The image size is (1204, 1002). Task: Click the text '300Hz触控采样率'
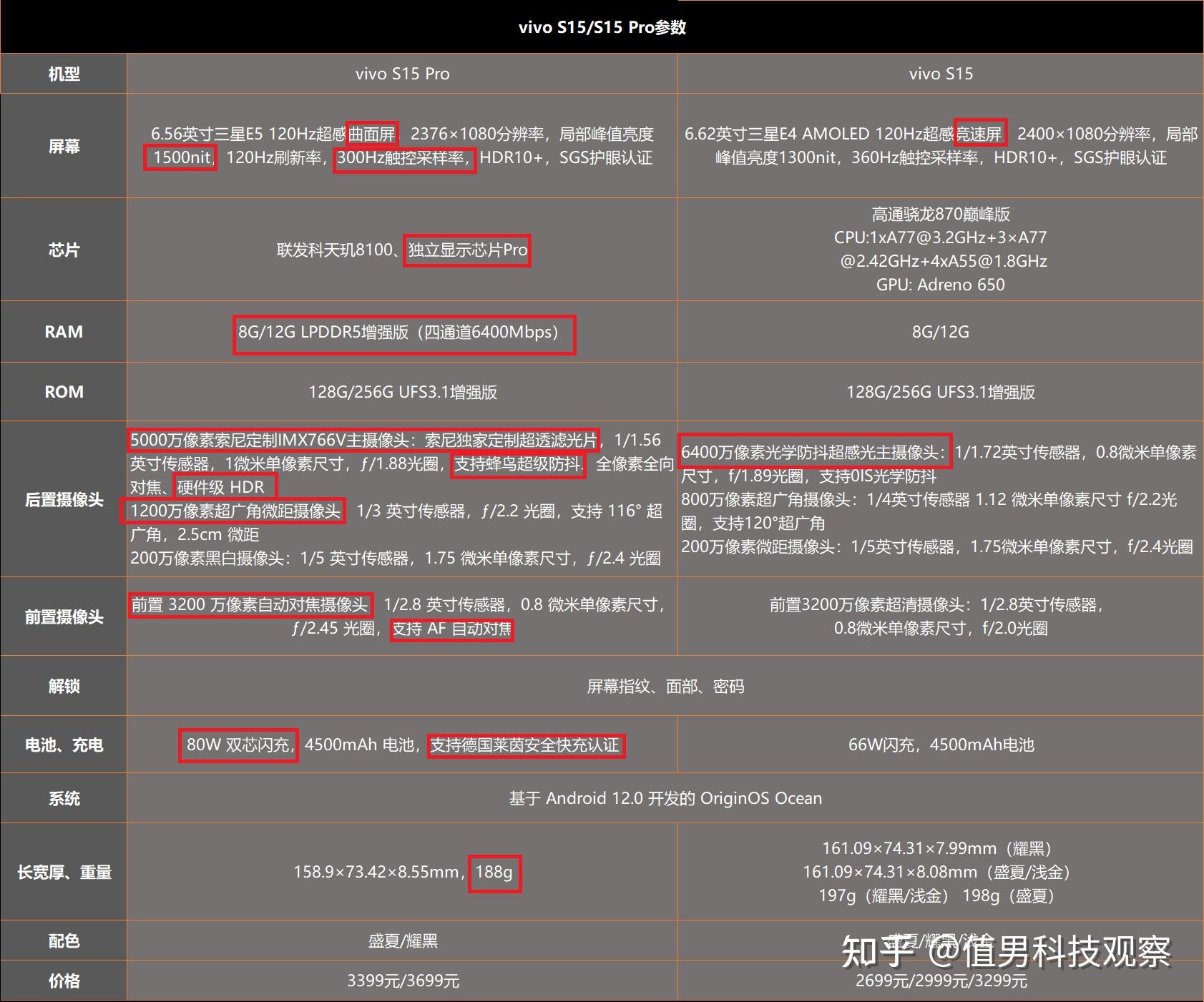click(x=401, y=157)
